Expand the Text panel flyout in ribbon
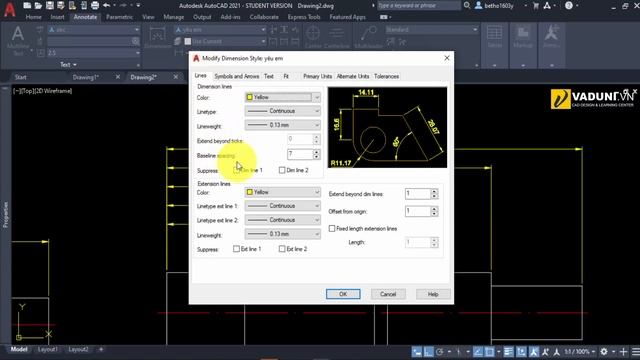This screenshot has height=360, width=640. pos(68,64)
